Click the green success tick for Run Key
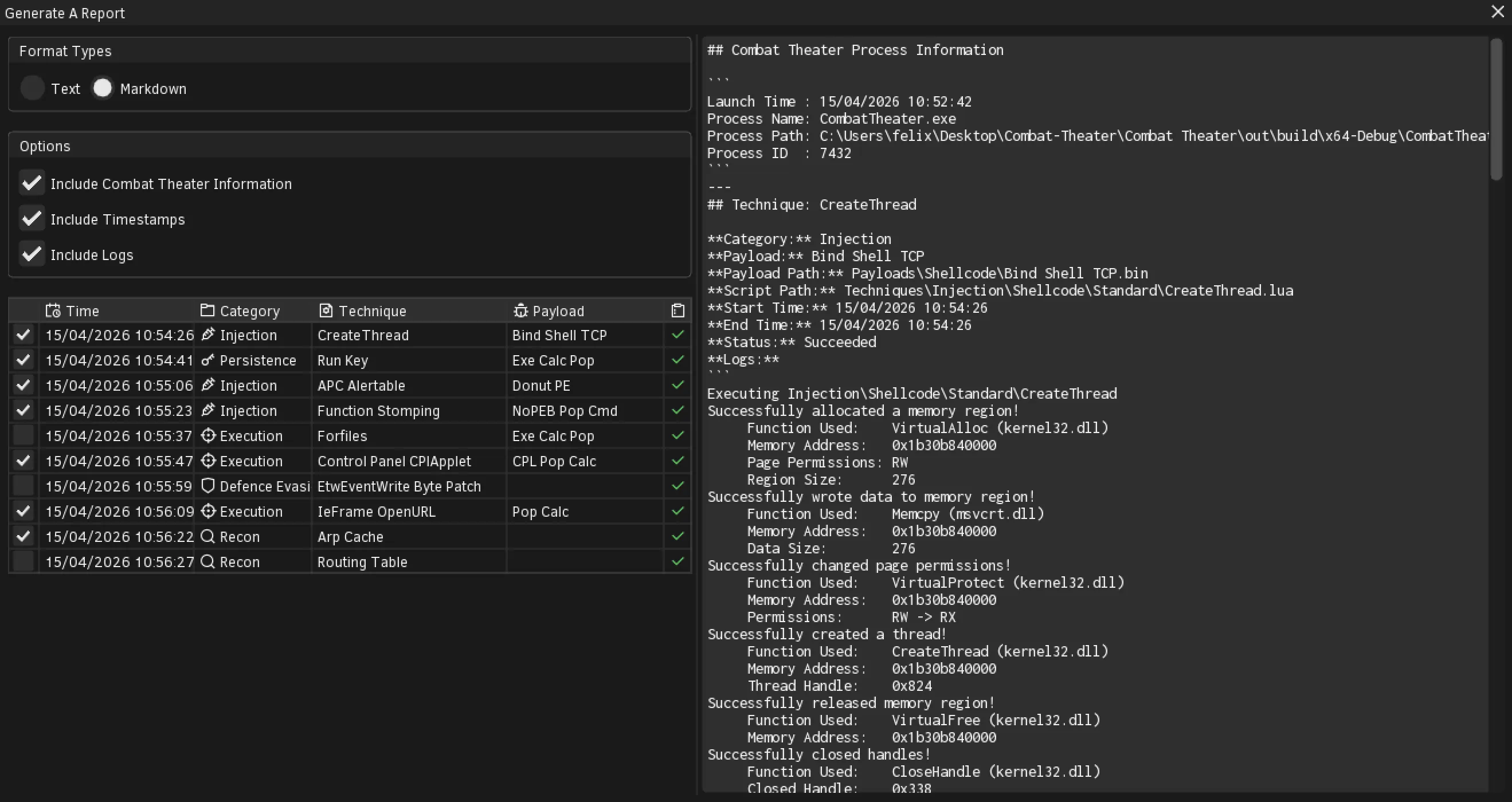The width and height of the screenshot is (1512, 802). 678,360
